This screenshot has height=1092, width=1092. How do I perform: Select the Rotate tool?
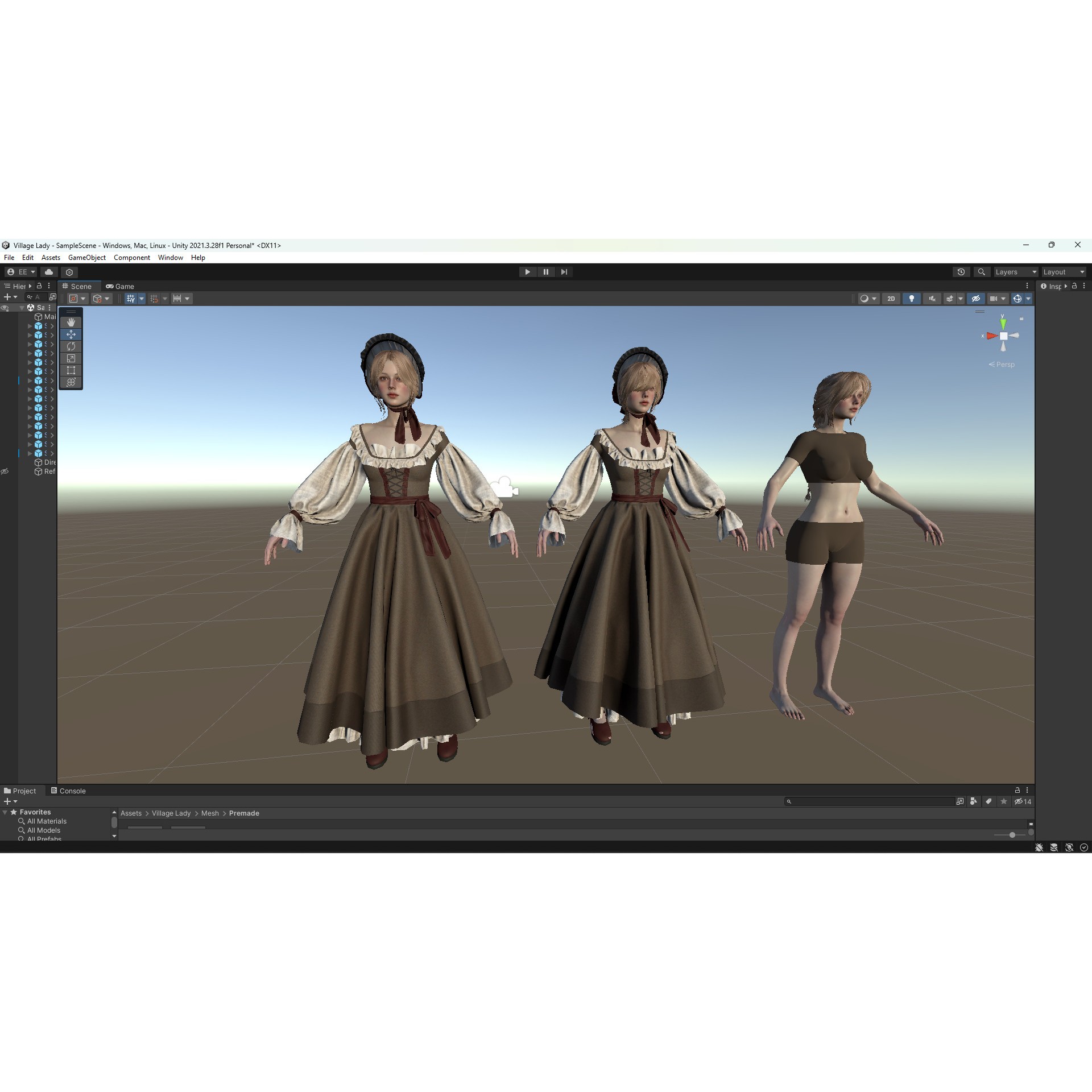[x=71, y=346]
